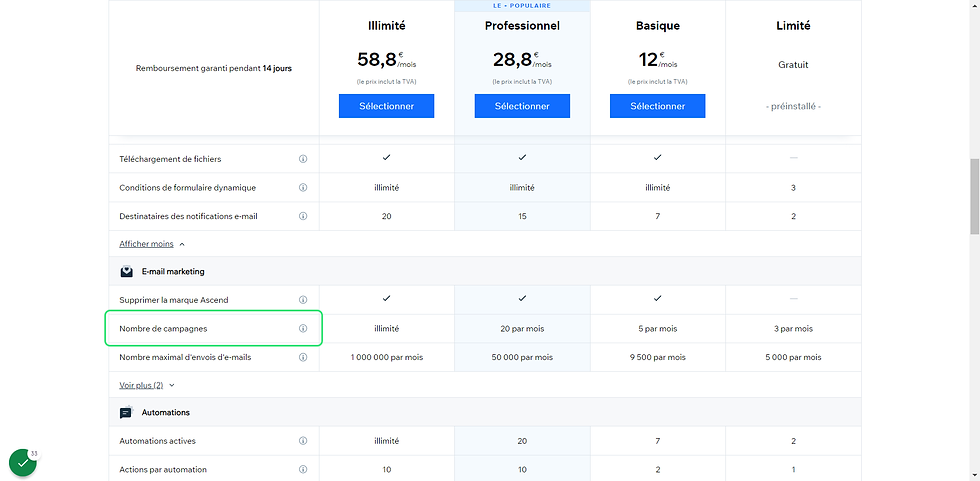Viewport: 980px width, 481px height.
Task: Click the E-mail marketing section title
Action: click(173, 272)
